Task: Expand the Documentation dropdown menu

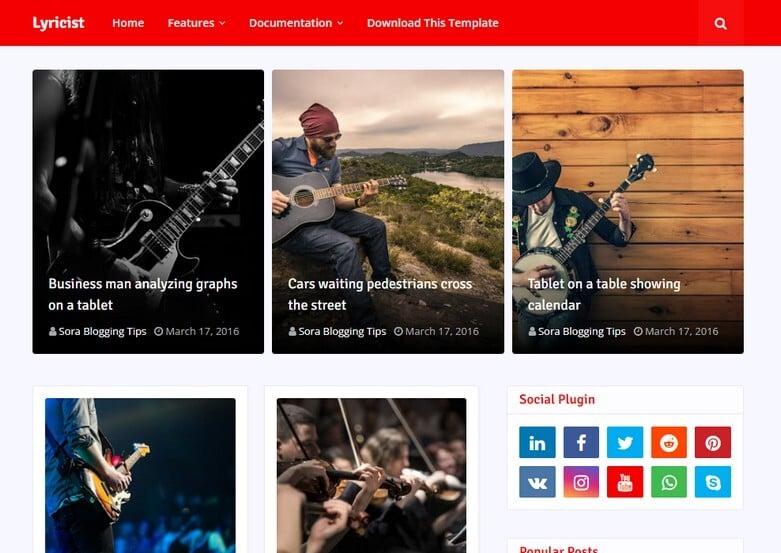Action: coord(296,23)
